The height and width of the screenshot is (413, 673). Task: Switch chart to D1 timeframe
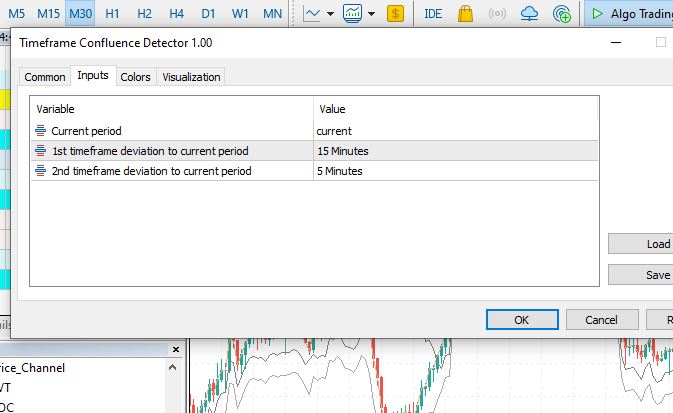click(x=208, y=14)
